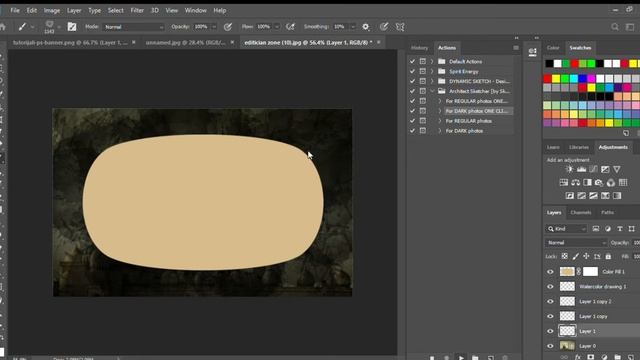Screen dimensions: 640x360
Task: Click the search magnifier in options bar
Action: tap(615, 27)
